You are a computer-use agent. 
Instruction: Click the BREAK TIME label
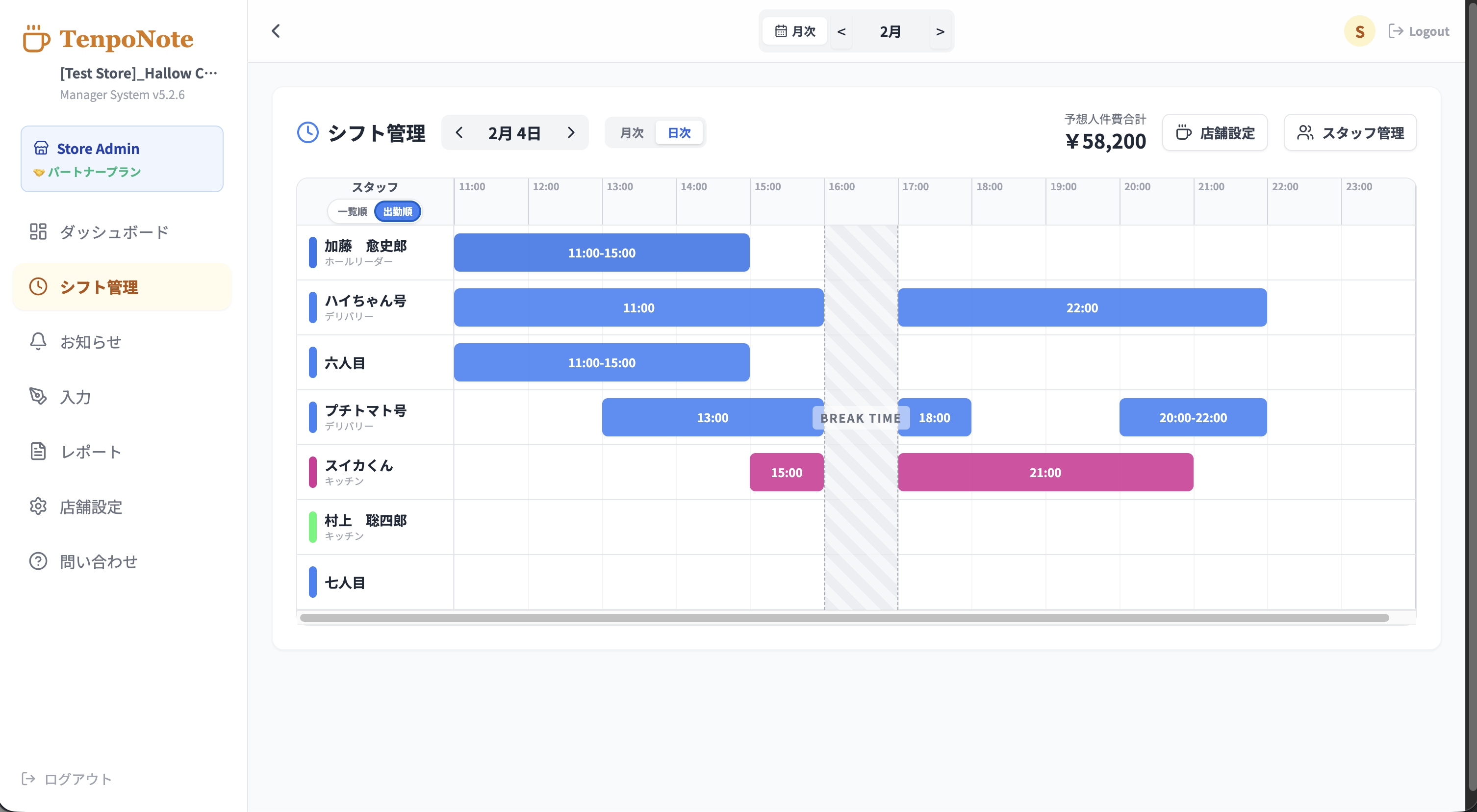[861, 418]
